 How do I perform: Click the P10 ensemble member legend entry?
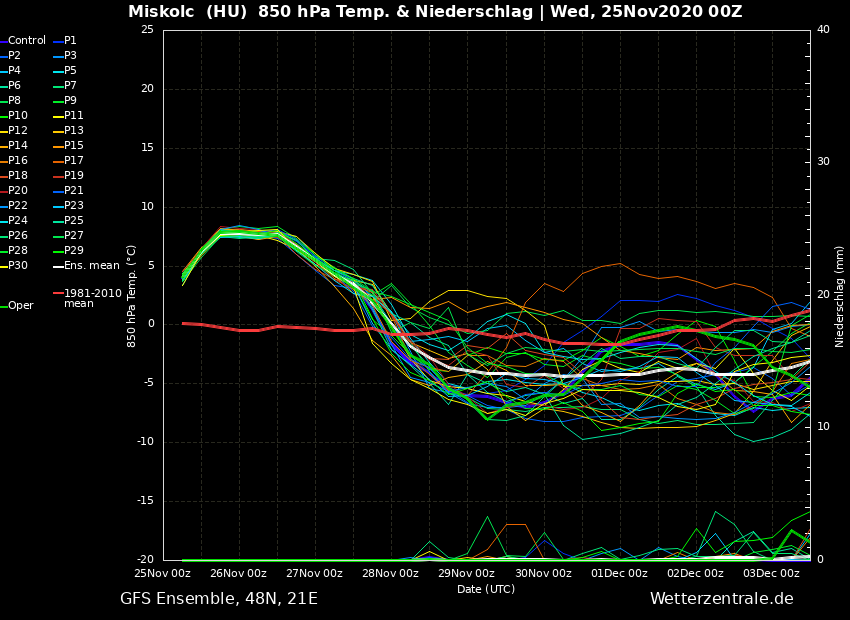[18, 116]
